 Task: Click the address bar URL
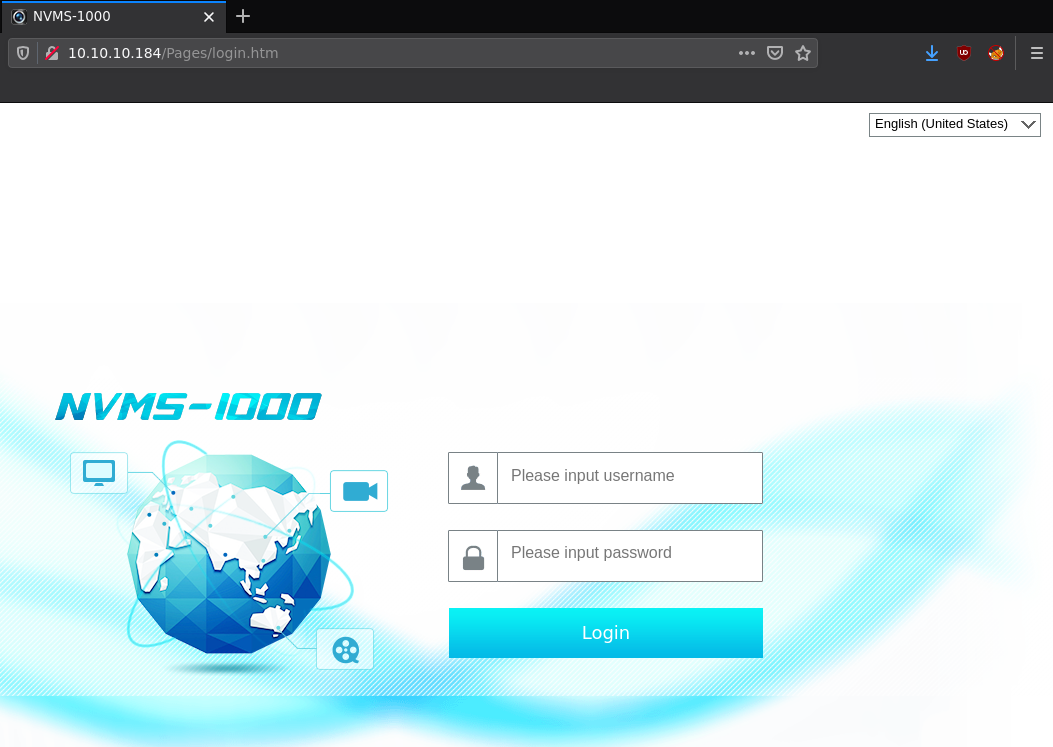[x=173, y=53]
